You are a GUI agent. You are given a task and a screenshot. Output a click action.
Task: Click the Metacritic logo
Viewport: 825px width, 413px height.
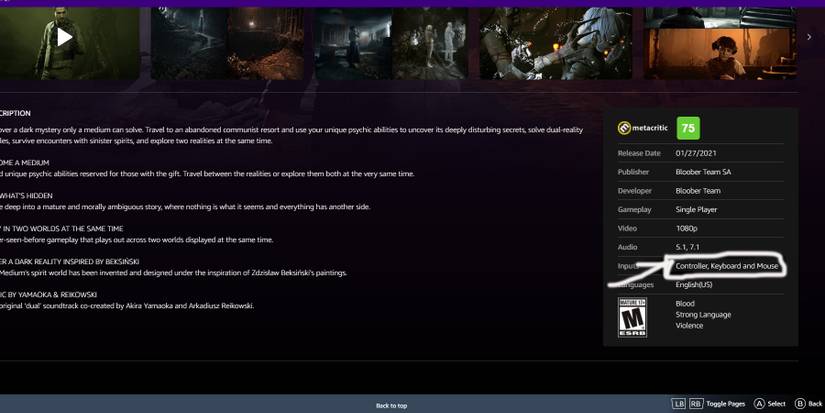644,128
